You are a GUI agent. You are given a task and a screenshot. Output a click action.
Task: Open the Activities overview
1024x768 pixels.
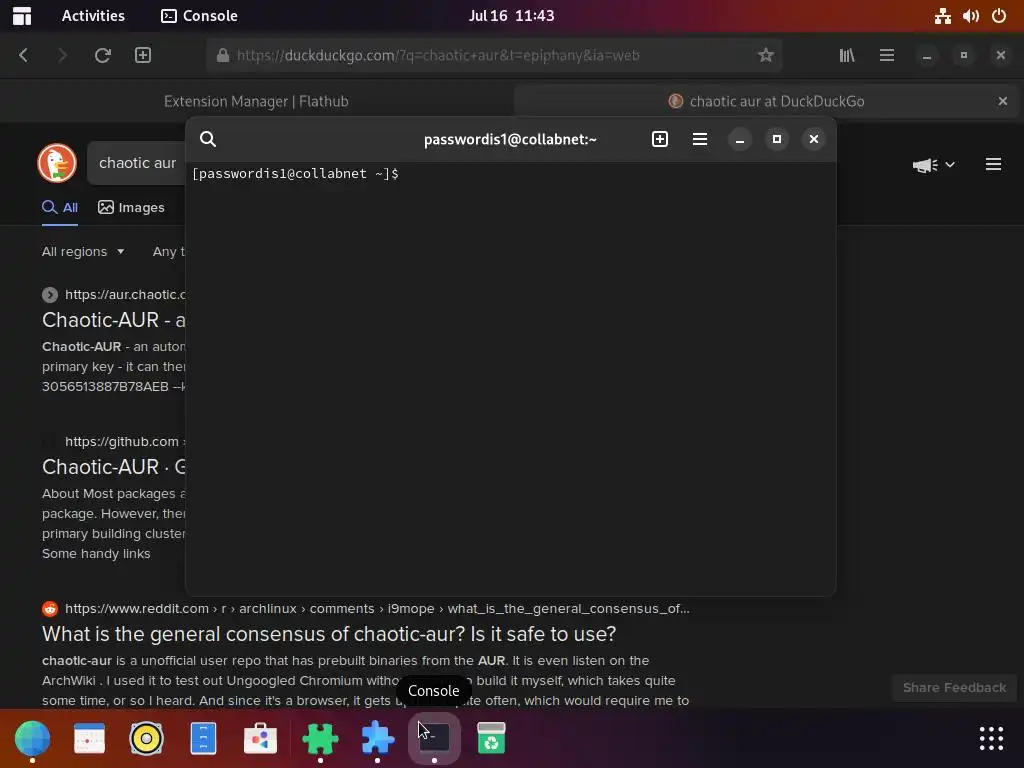point(93,16)
